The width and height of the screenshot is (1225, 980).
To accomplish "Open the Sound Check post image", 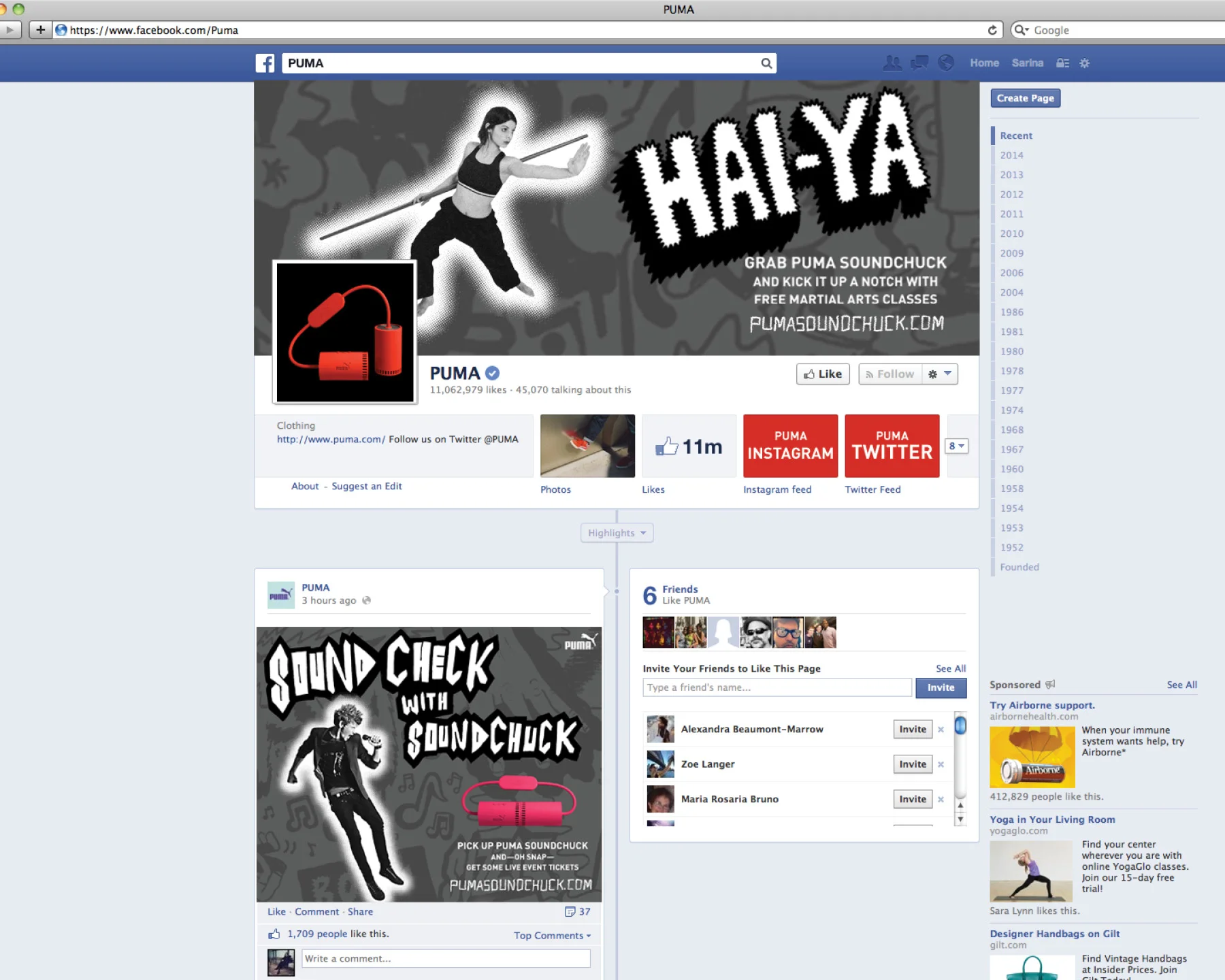I will (x=429, y=764).
